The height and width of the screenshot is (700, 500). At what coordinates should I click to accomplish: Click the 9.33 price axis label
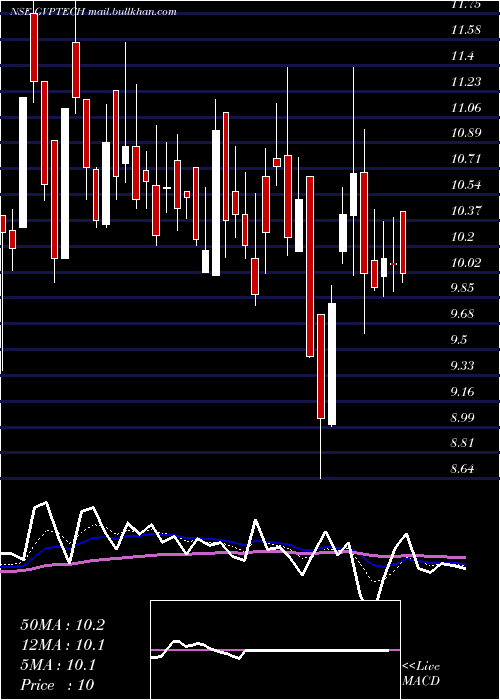point(463,366)
